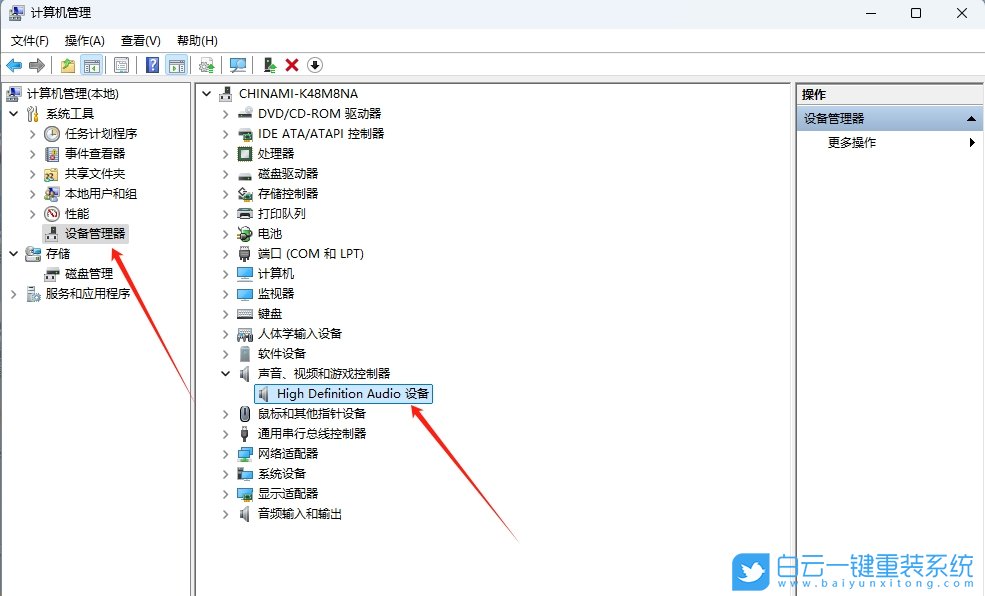Toggle the Show/Hide Console Tree icon
The image size is (985, 596).
pos(91,64)
